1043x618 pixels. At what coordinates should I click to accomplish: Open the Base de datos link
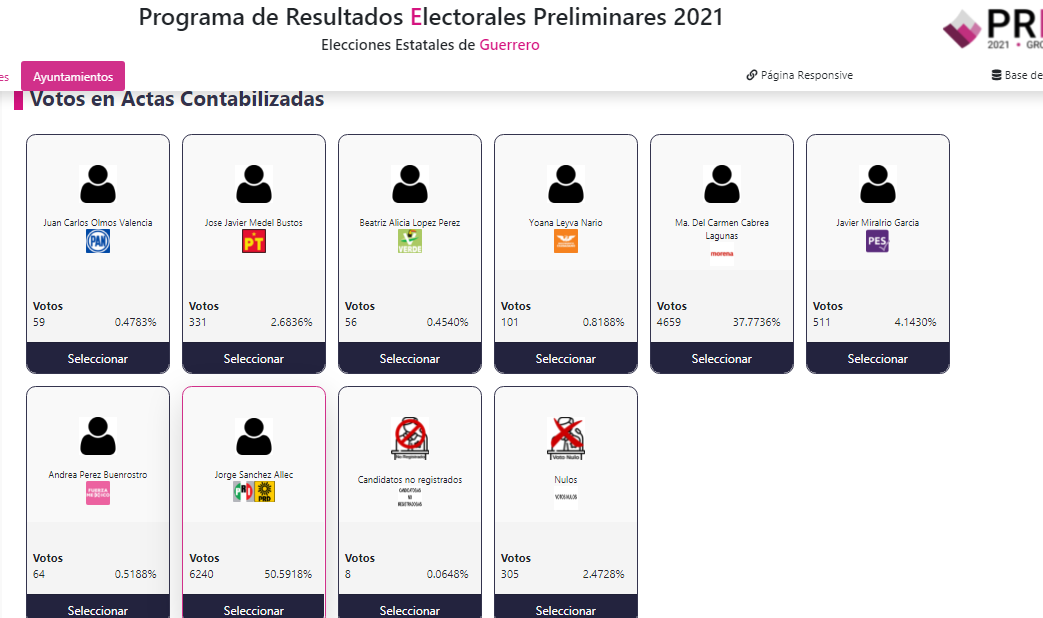(1017, 75)
